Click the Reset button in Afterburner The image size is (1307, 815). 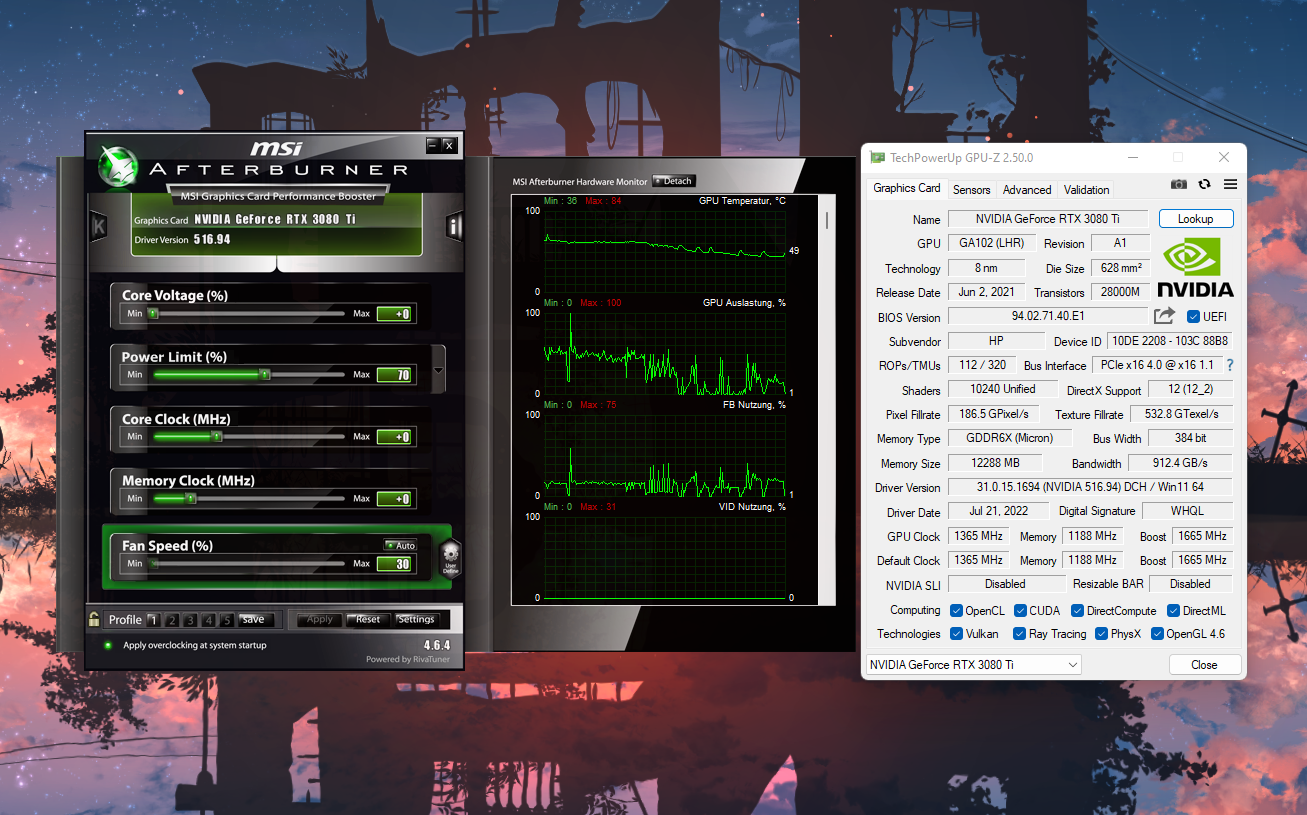pos(368,619)
